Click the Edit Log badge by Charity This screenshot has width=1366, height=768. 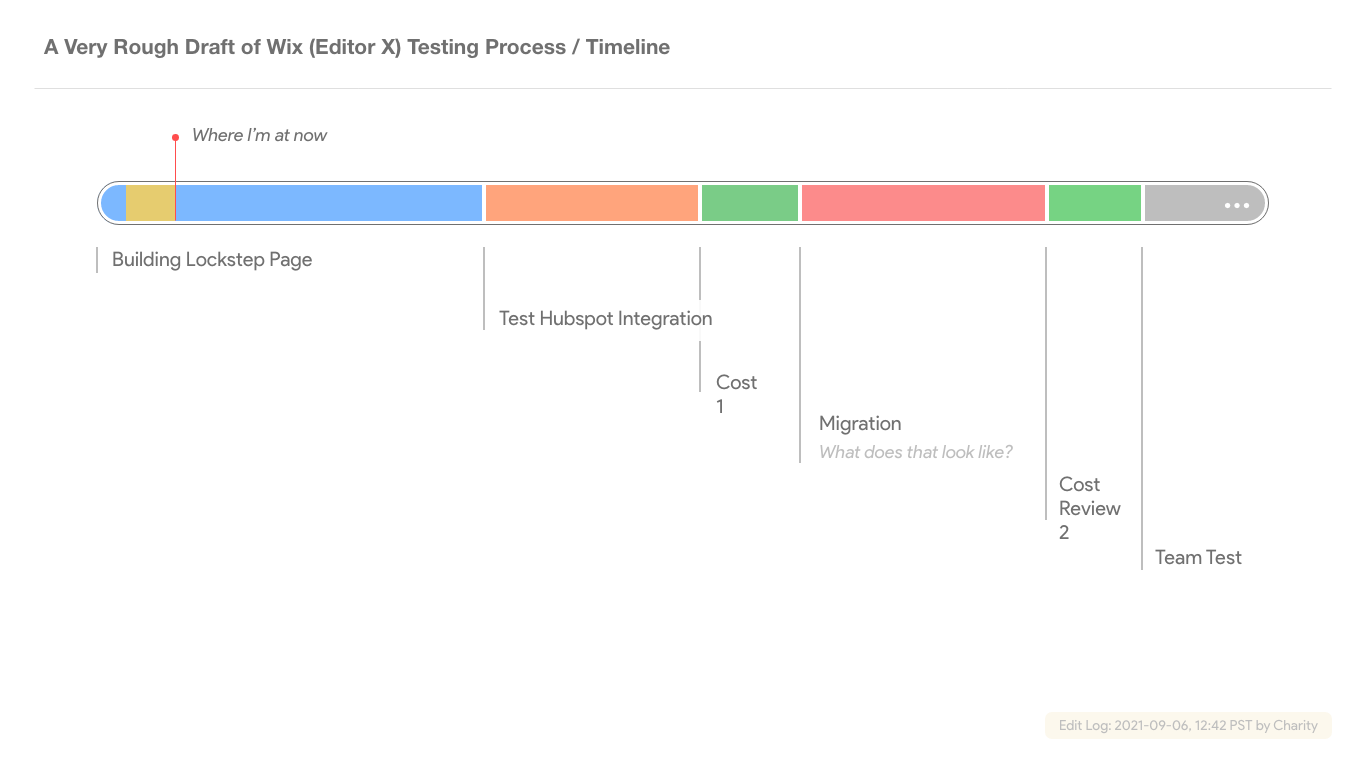pos(1189,725)
